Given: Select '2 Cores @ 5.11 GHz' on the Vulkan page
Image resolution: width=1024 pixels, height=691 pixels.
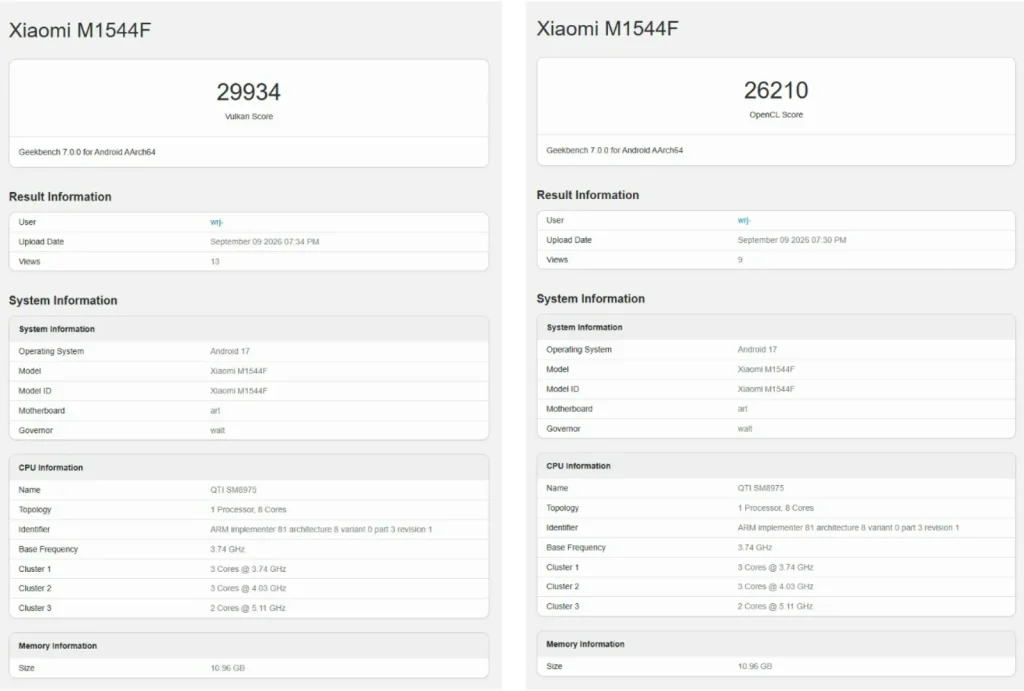Looking at the screenshot, I should [x=248, y=608].
